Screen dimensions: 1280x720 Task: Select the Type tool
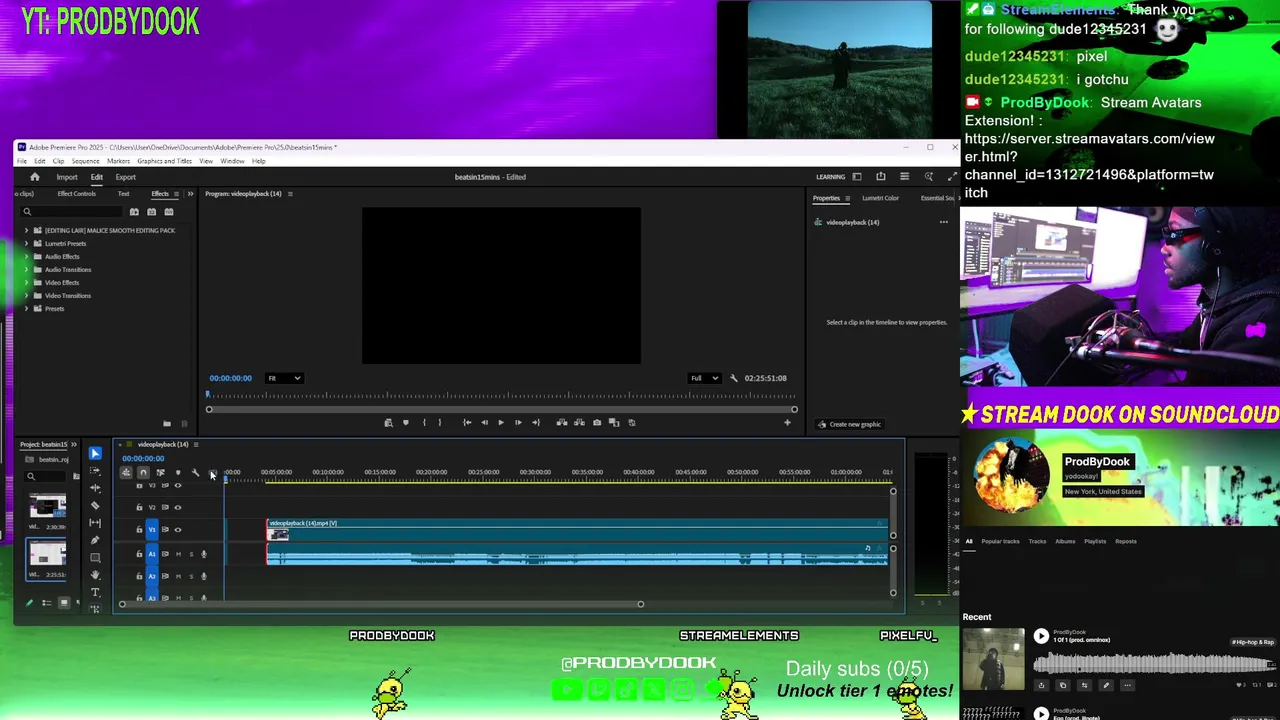pos(95,592)
